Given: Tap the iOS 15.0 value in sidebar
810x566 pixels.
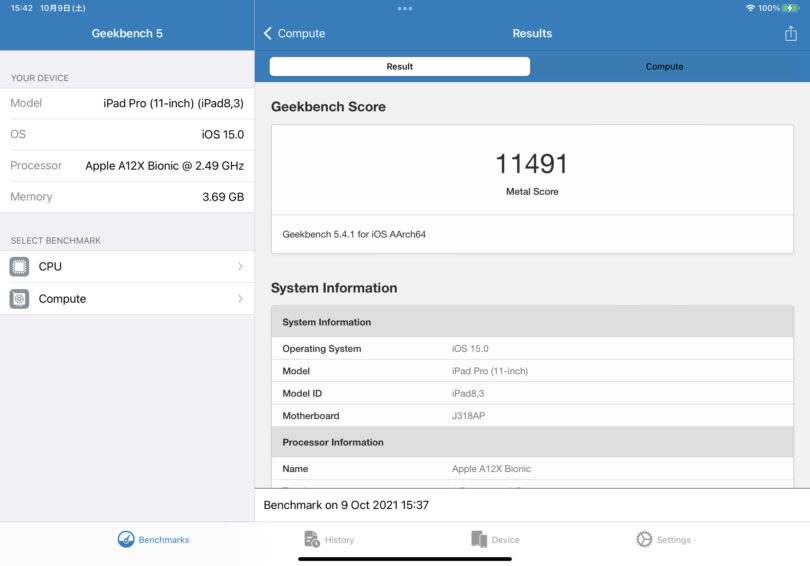Looking at the screenshot, I should click(x=223, y=134).
